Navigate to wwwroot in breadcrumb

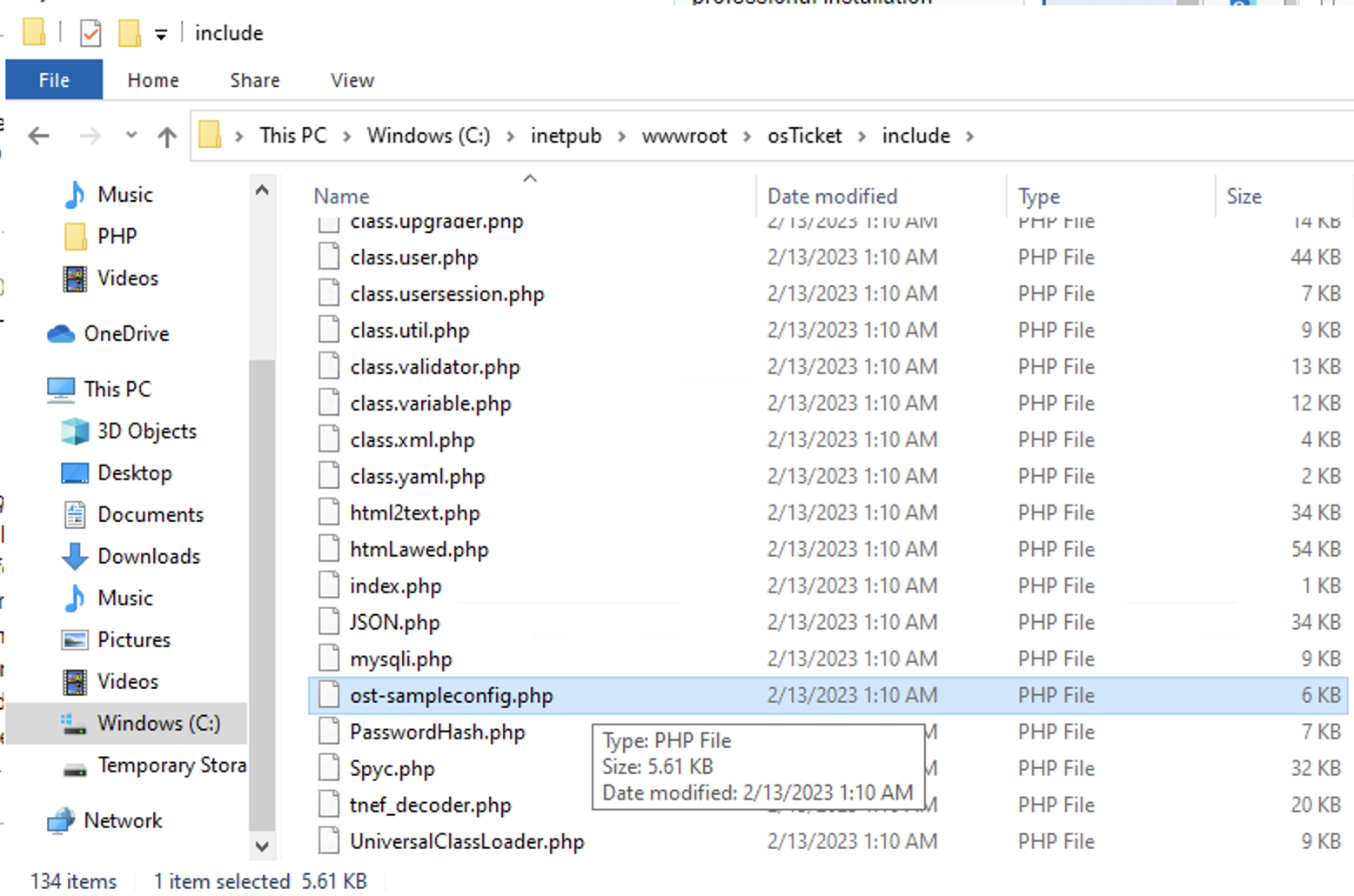(x=685, y=136)
